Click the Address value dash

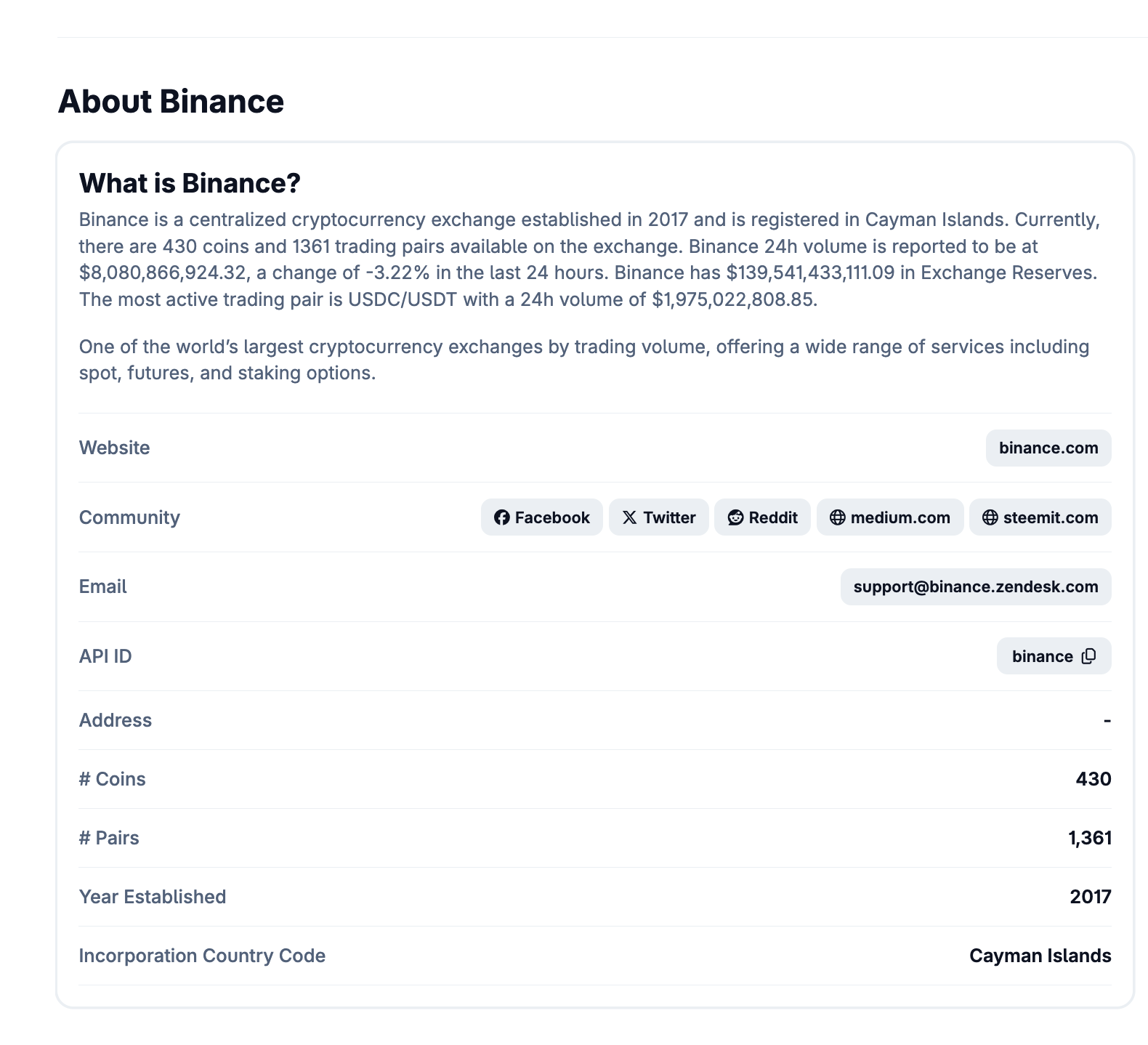point(1107,720)
